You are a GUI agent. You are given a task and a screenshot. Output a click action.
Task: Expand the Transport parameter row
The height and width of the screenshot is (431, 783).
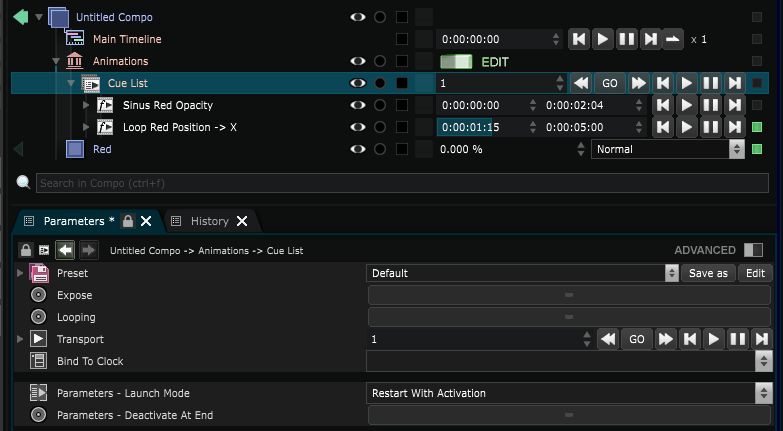[x=20, y=339]
